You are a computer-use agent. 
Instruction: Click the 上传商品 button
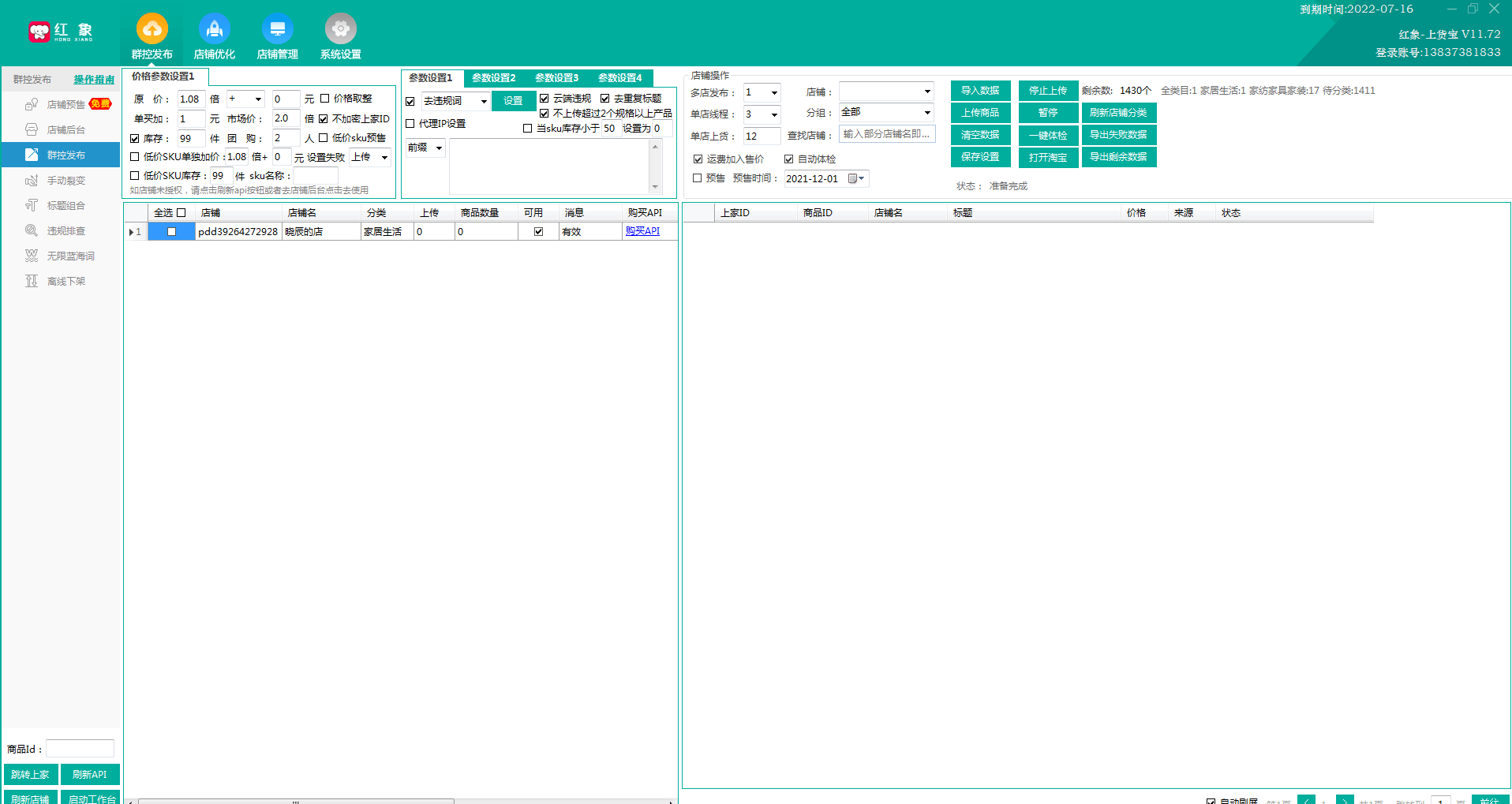[980, 113]
